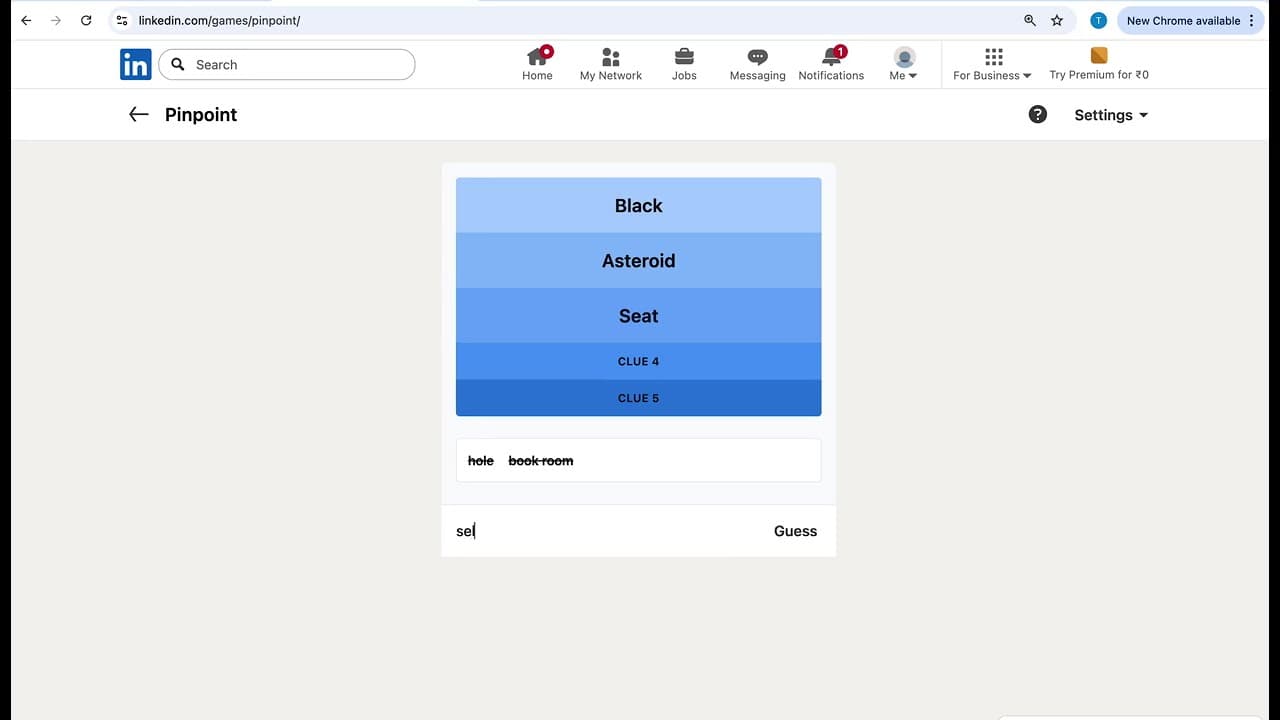Click the My Network icon
1280x720 pixels.
[x=610, y=62]
